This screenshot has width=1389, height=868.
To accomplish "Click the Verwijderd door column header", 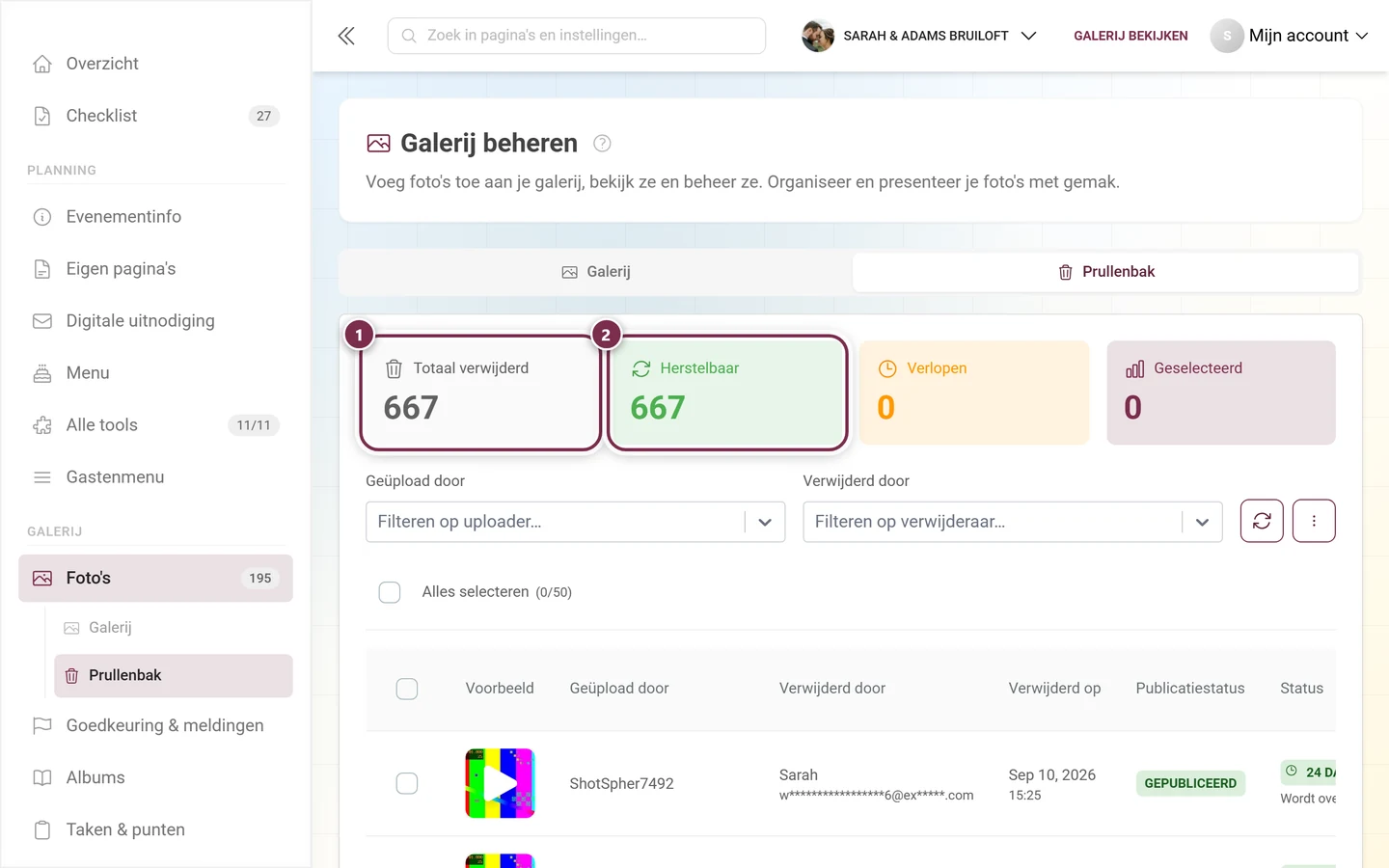I will pyautogui.click(x=832, y=689).
